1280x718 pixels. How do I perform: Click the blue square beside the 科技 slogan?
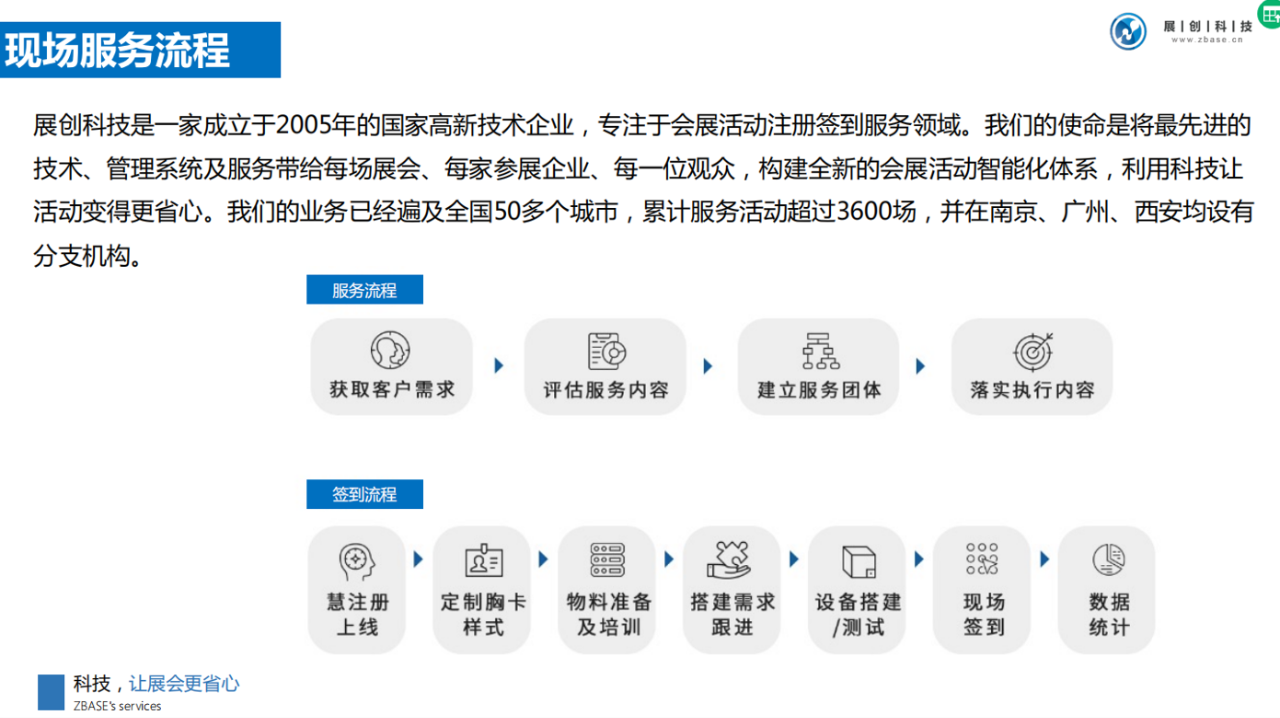pyautogui.click(x=51, y=692)
